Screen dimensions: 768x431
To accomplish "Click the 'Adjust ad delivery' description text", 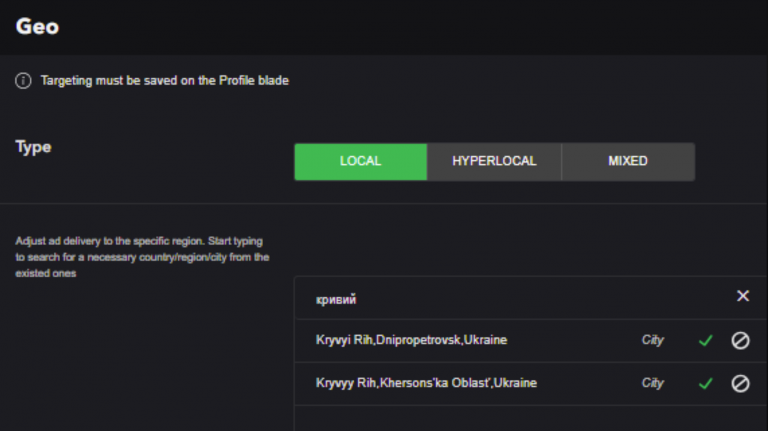I will tap(142, 257).
